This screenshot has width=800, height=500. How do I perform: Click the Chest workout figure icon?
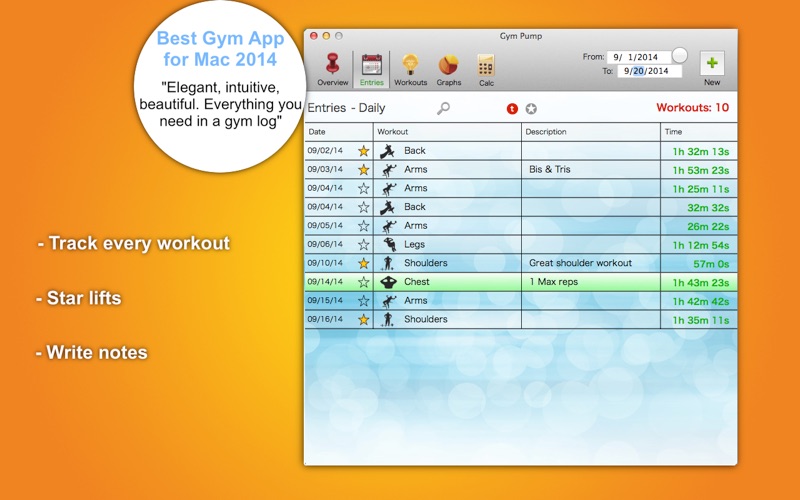(389, 282)
